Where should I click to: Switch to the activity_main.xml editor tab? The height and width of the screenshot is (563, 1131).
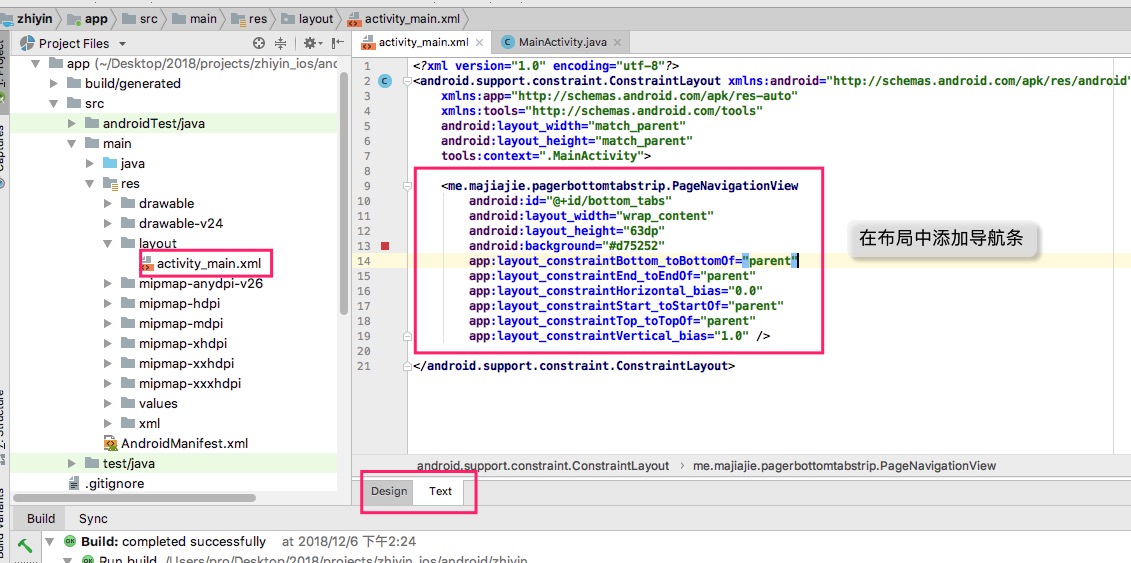click(x=424, y=42)
